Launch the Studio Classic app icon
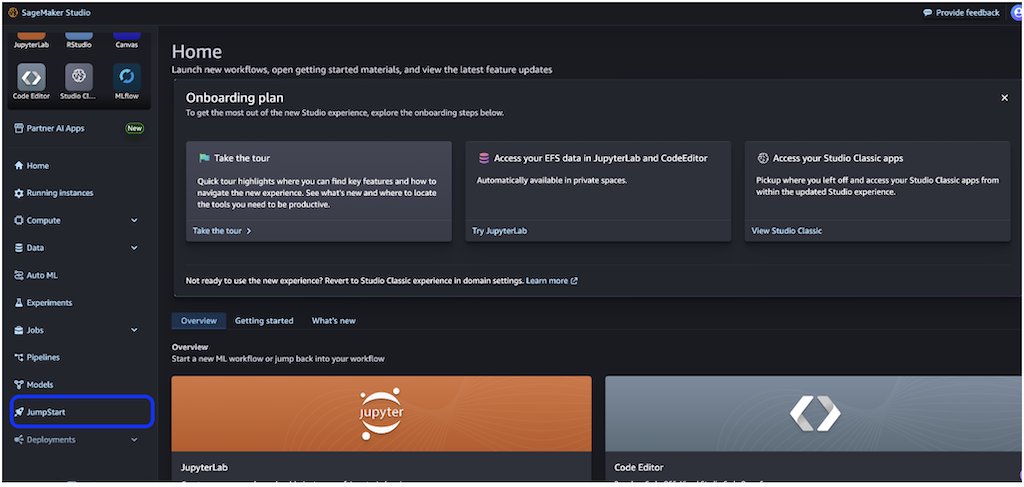 coord(79,77)
